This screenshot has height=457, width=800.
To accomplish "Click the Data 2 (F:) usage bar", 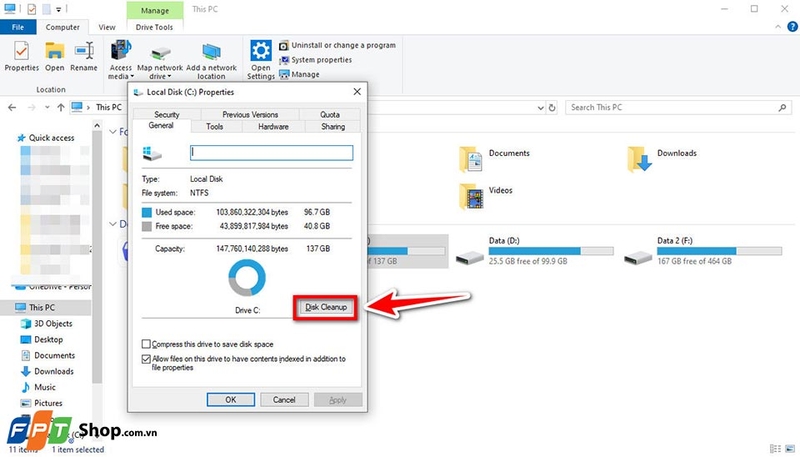I will (x=719, y=251).
